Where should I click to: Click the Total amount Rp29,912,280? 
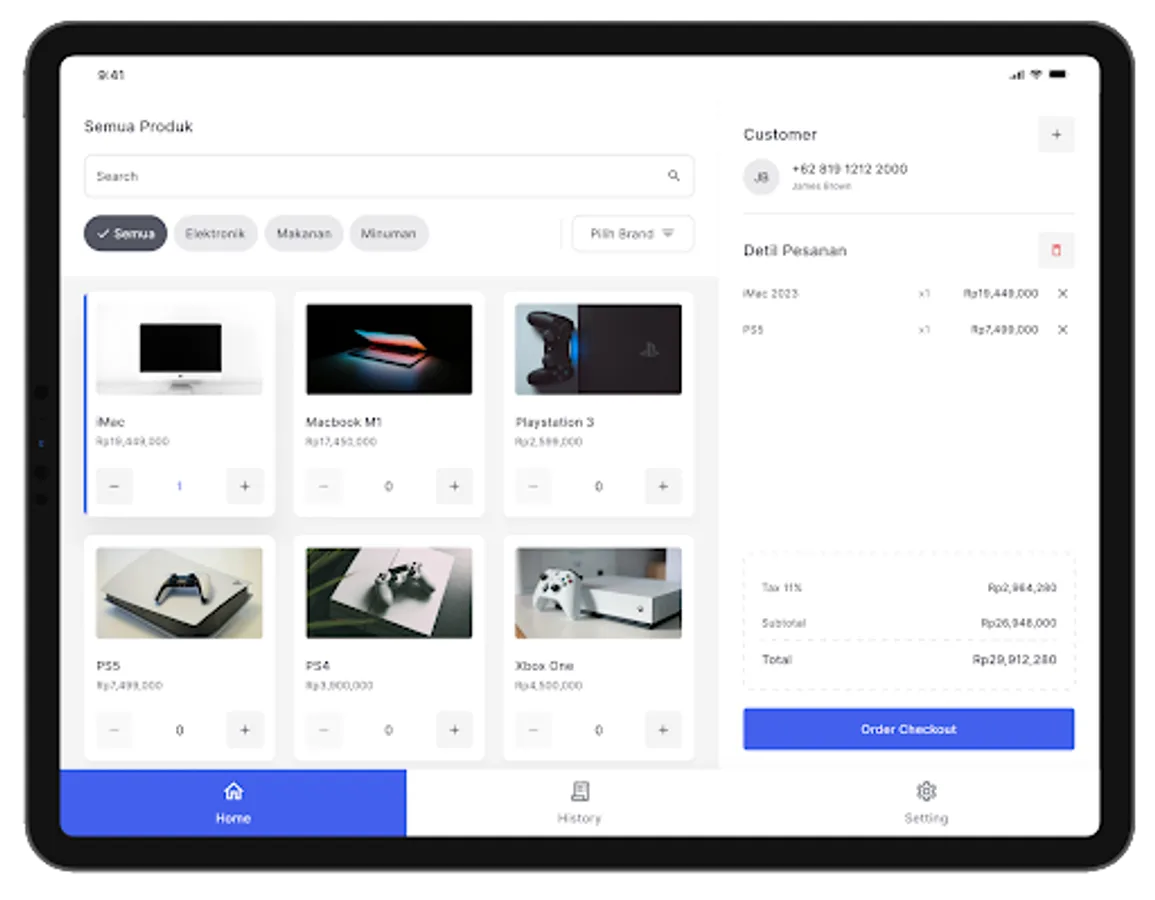(x=1014, y=659)
